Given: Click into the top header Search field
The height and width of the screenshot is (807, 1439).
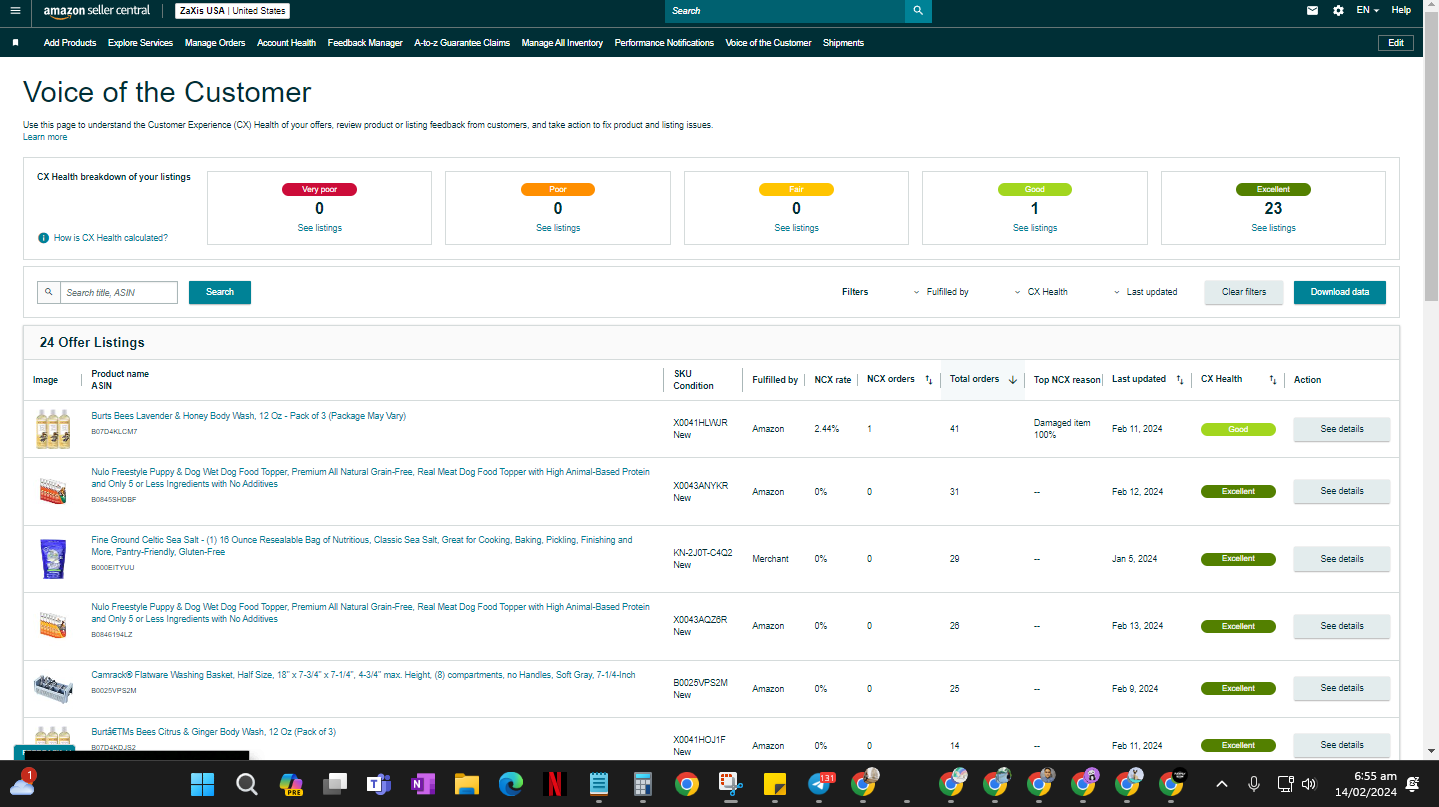Looking at the screenshot, I should 785,11.
